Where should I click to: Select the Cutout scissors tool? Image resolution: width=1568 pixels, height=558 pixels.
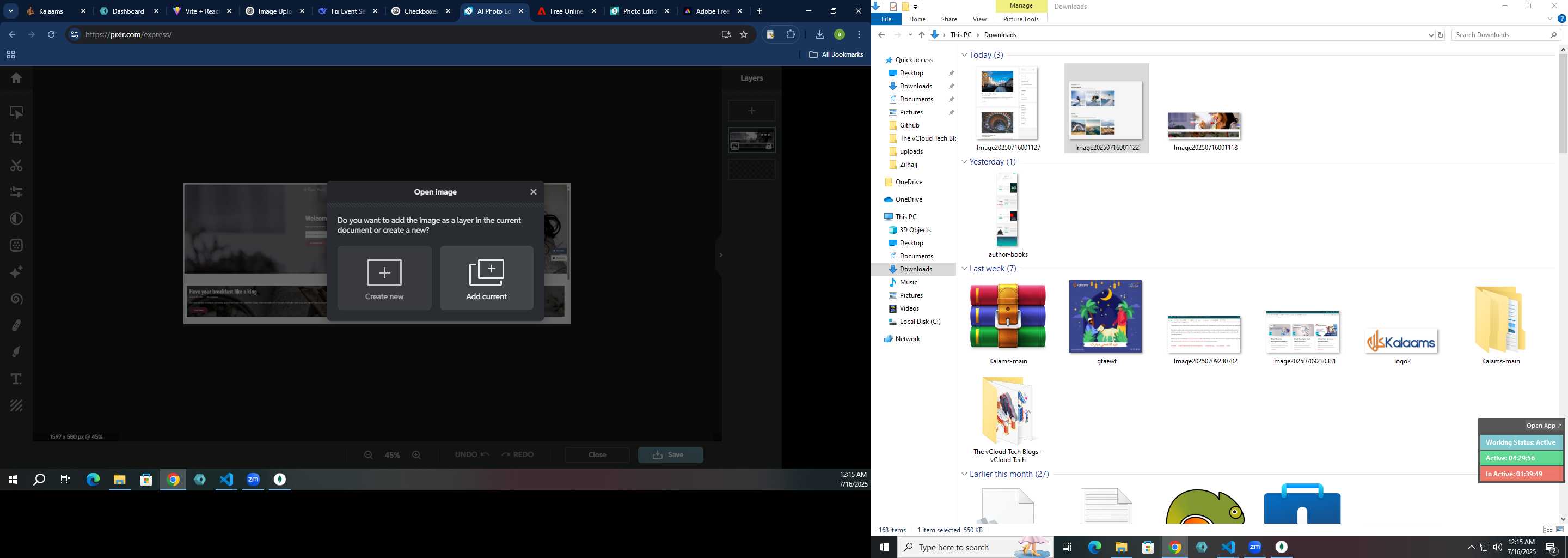pyautogui.click(x=16, y=166)
